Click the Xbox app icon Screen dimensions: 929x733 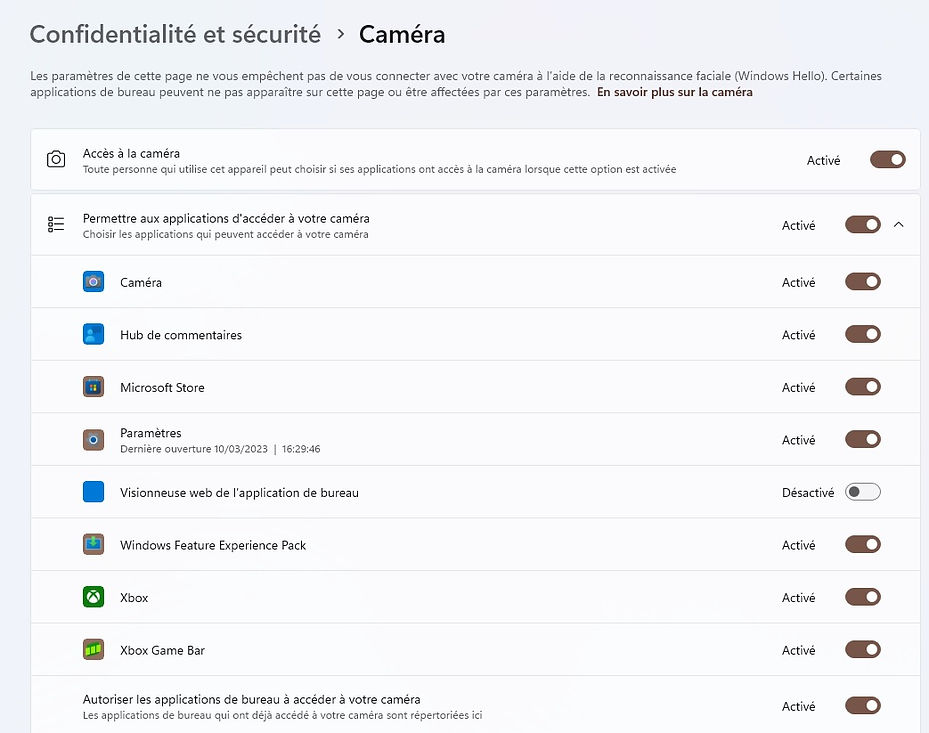(93, 597)
